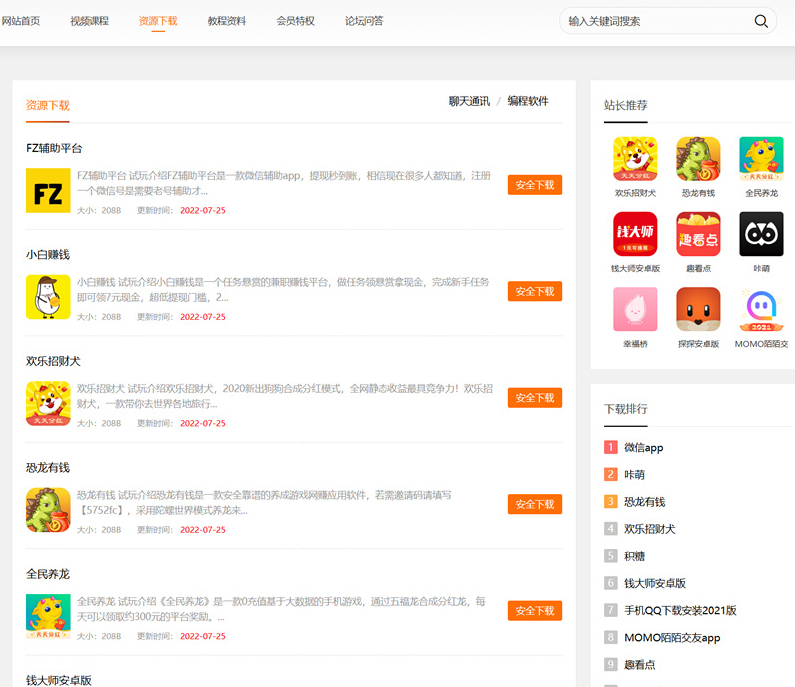Open 会员特权 navigation item
795x687 pixels.
click(296, 21)
